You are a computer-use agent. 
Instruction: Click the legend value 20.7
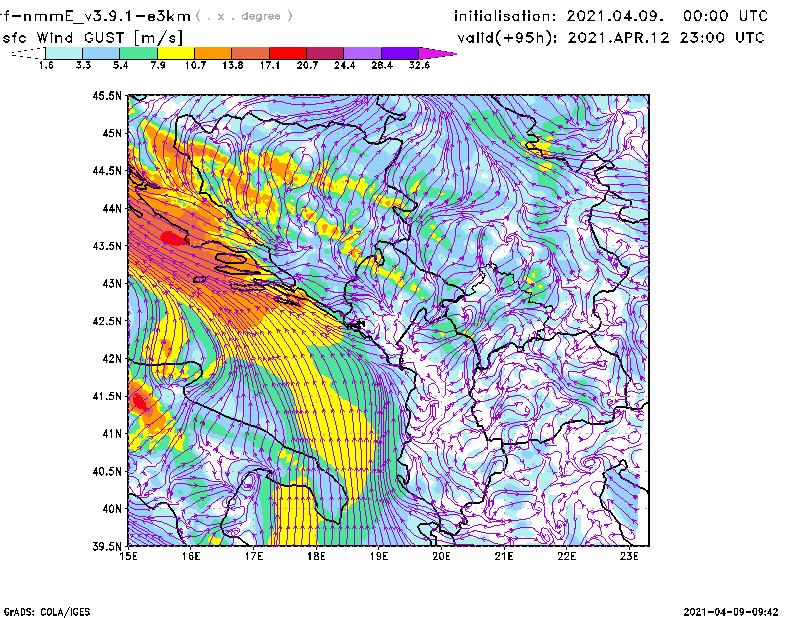[x=307, y=65]
